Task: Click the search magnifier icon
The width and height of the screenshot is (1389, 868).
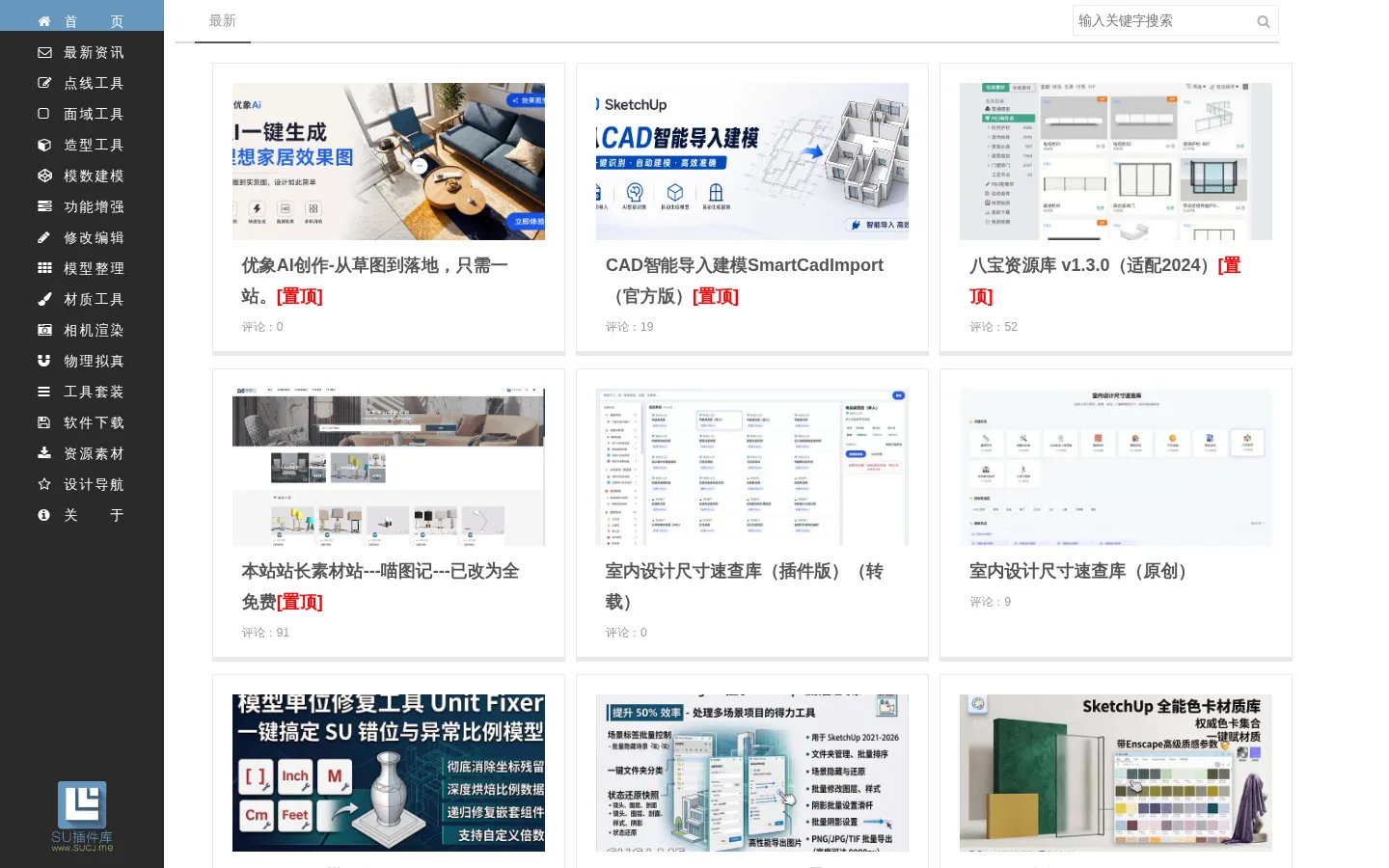Action: 1264,21
